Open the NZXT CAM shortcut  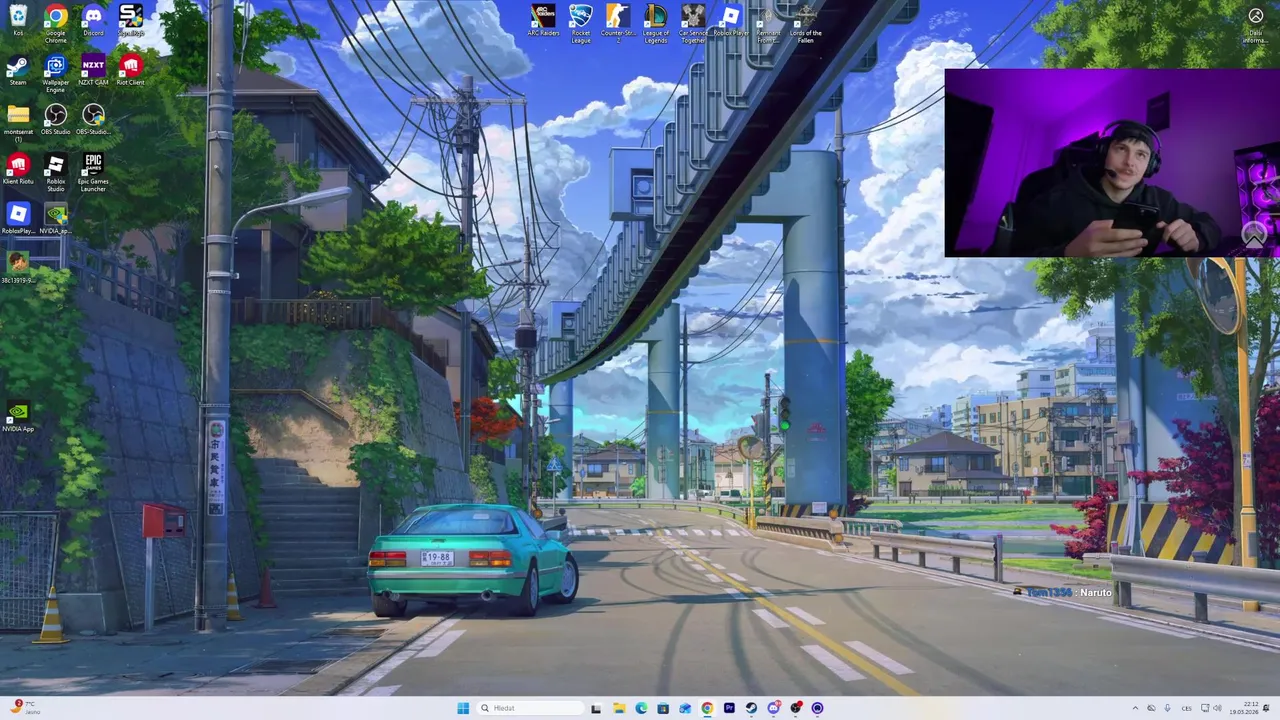[93, 71]
